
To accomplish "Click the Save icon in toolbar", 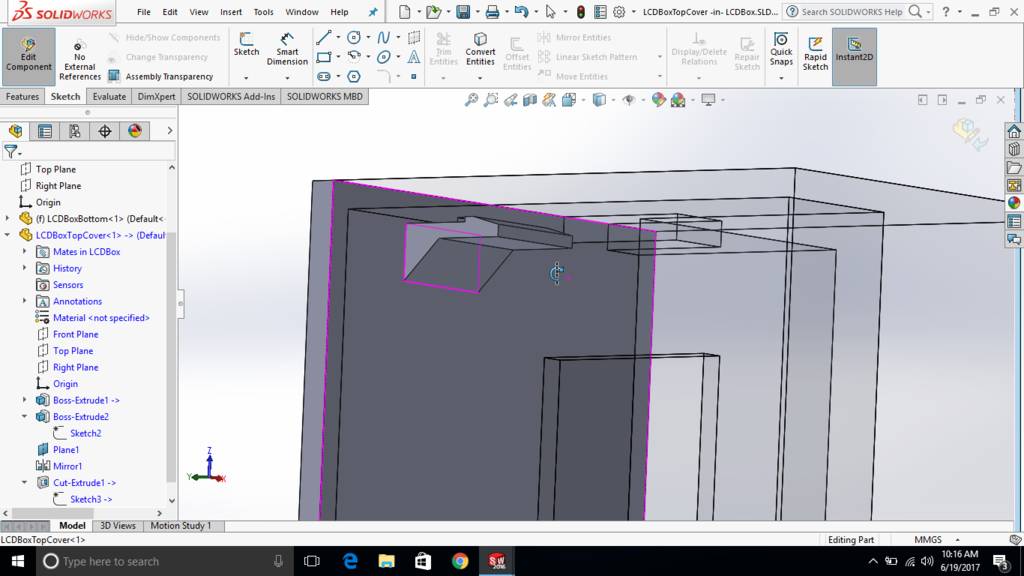I will [463, 12].
